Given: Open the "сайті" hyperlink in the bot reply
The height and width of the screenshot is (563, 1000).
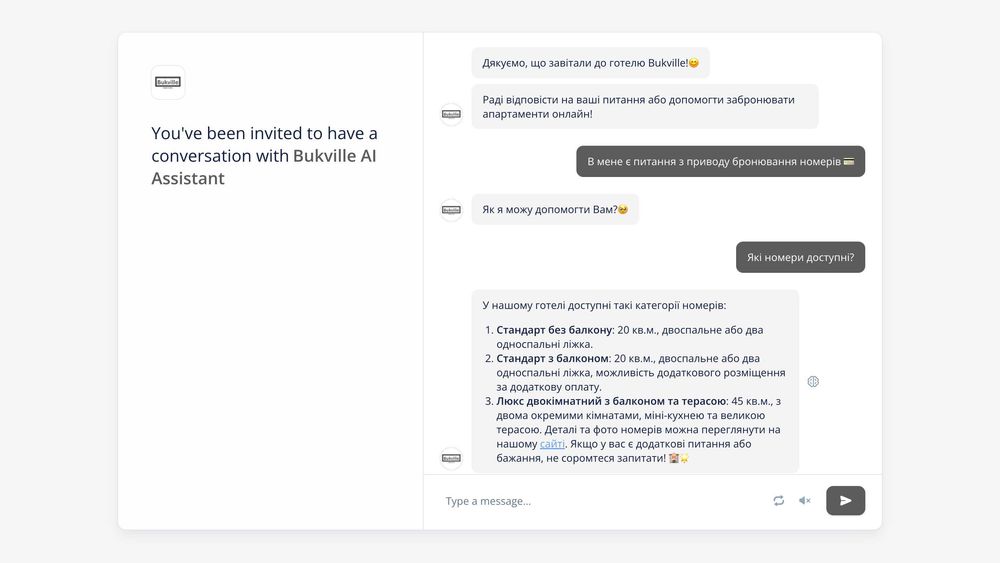Looking at the screenshot, I should (x=552, y=444).
